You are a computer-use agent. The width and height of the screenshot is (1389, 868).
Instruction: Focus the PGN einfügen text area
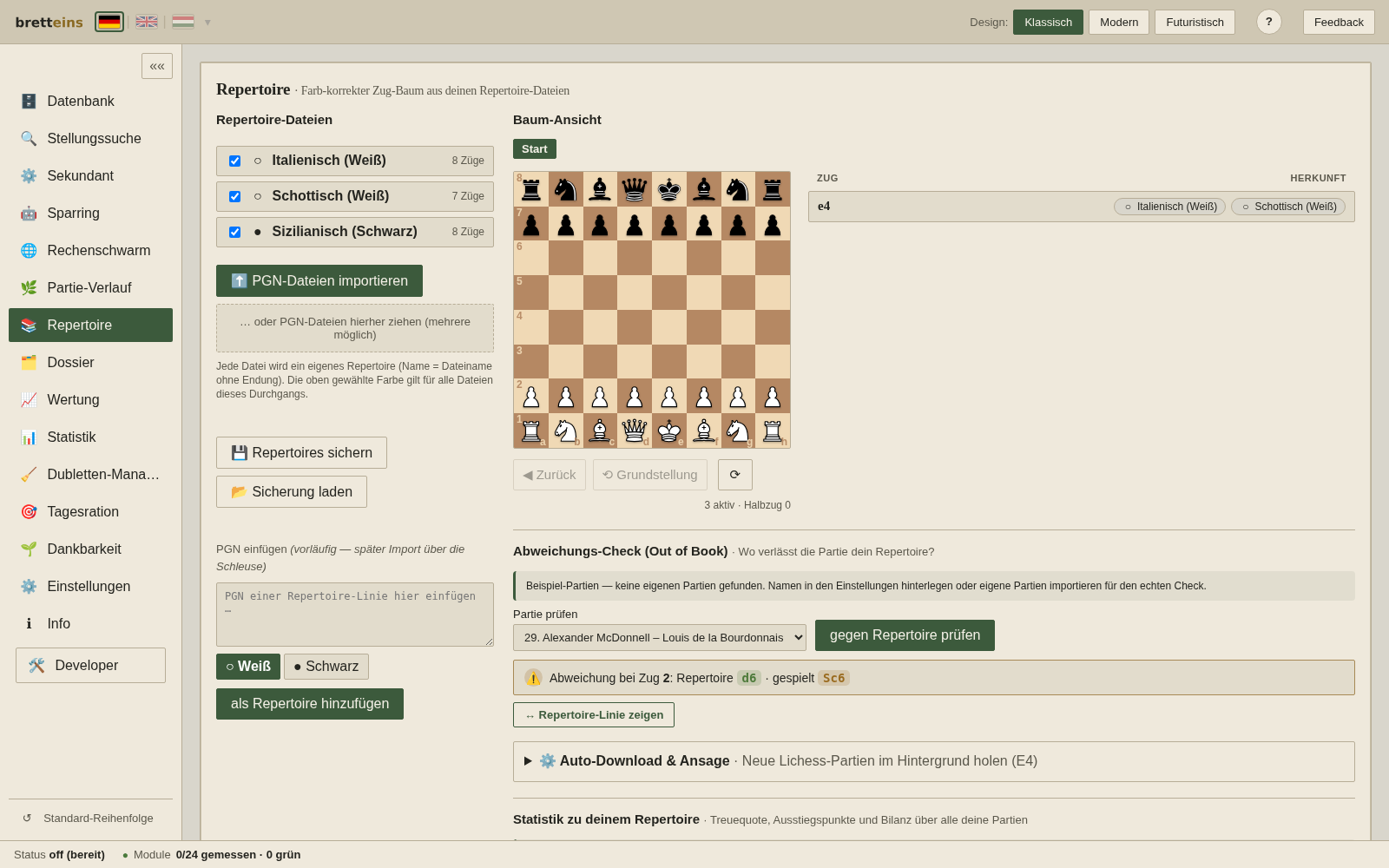coord(355,615)
